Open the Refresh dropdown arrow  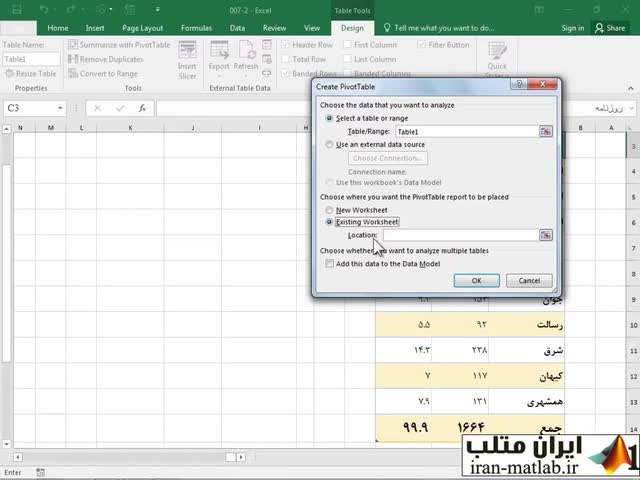pyautogui.click(x=246, y=76)
